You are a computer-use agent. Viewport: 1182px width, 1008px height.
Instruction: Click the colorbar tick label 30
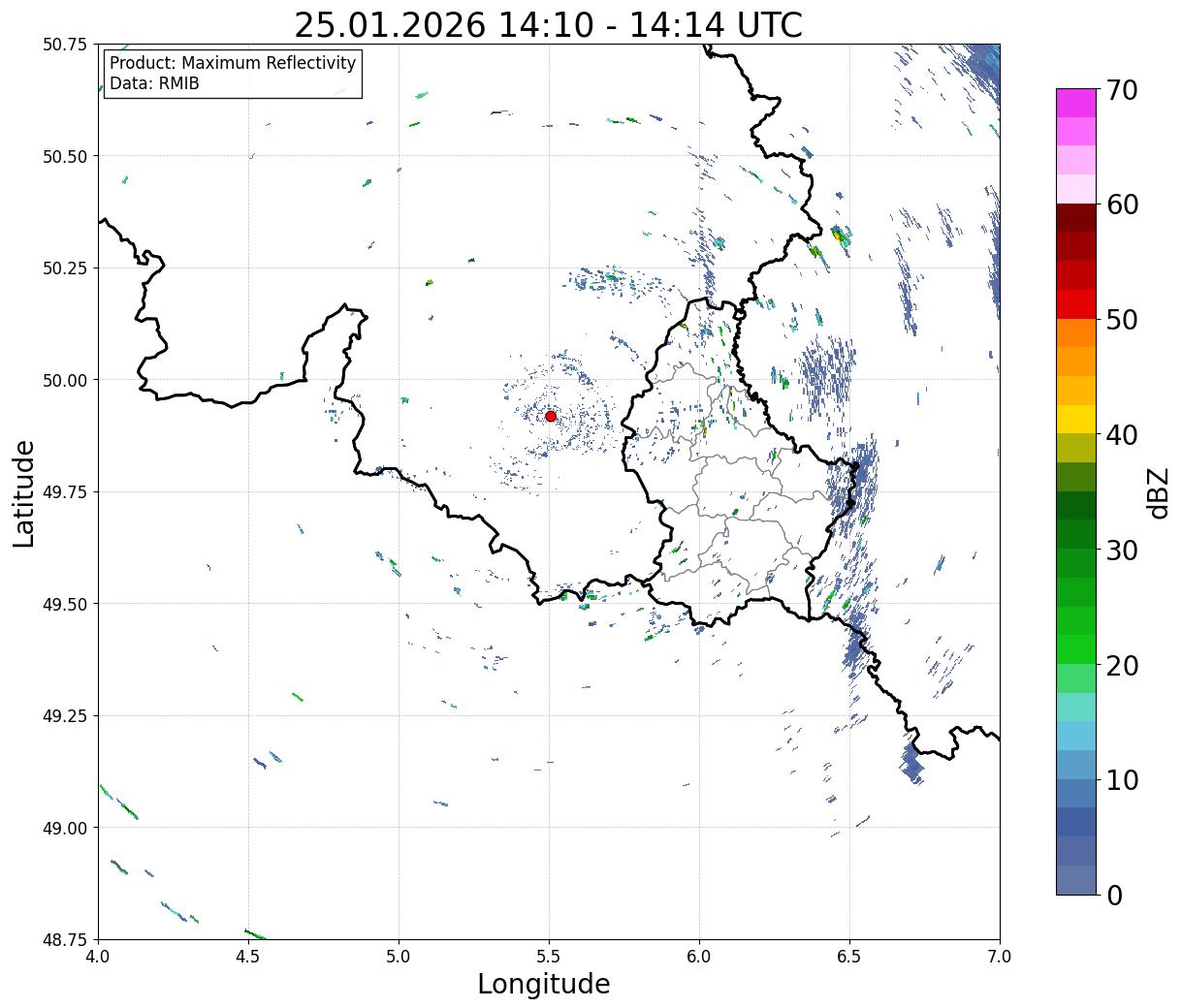[x=1122, y=551]
